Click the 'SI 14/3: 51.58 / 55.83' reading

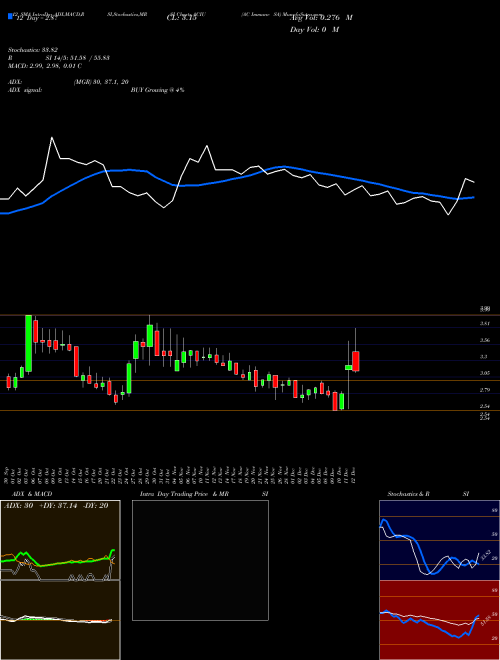(78, 58)
